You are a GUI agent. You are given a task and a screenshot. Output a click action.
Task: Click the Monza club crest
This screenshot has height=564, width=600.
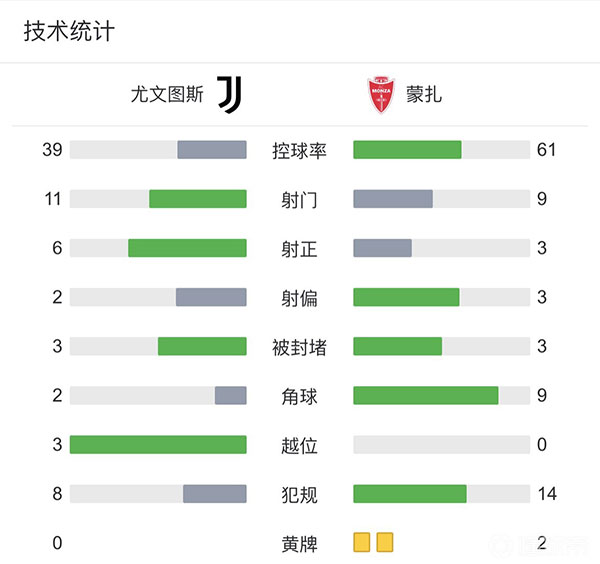pos(381,94)
